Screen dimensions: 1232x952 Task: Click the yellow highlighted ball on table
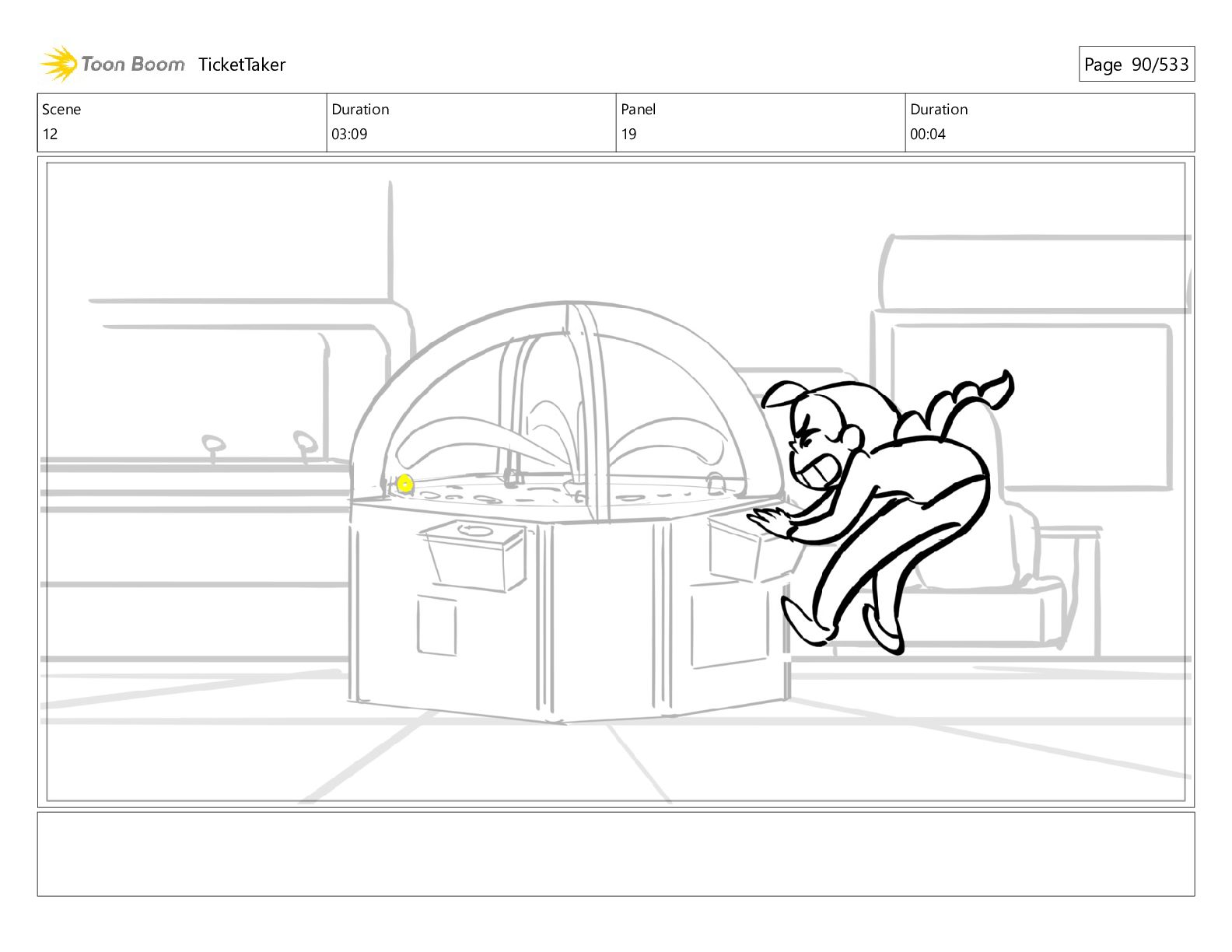click(x=404, y=485)
